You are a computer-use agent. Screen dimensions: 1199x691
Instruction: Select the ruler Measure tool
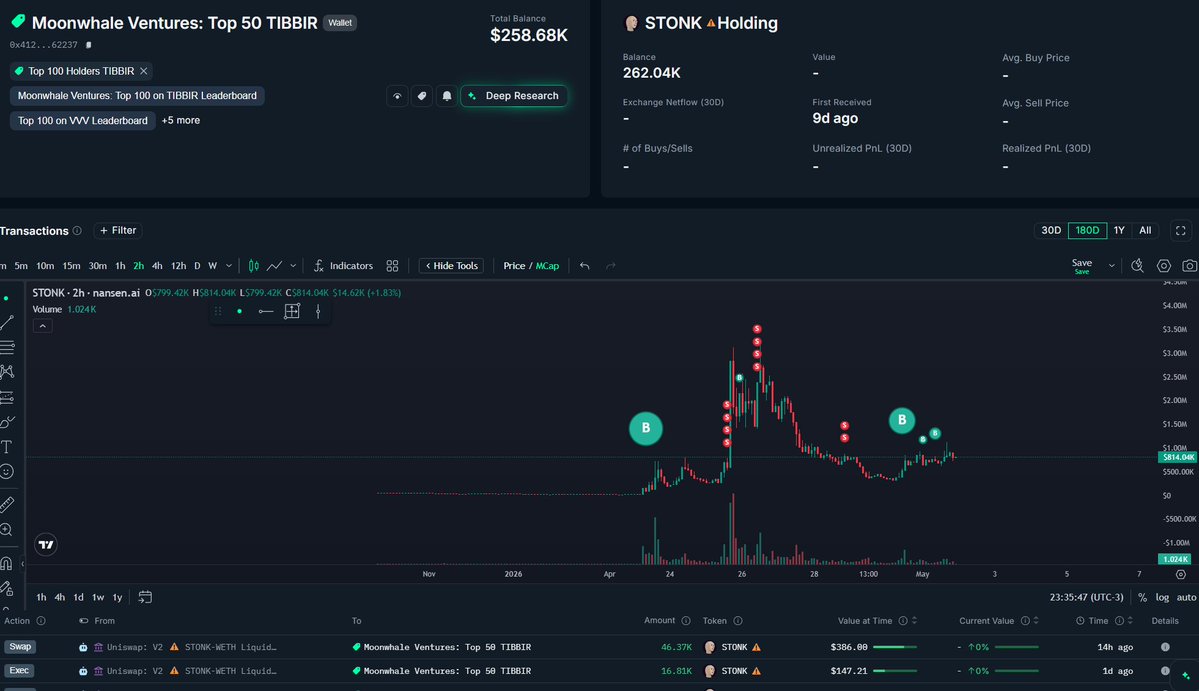point(7,504)
